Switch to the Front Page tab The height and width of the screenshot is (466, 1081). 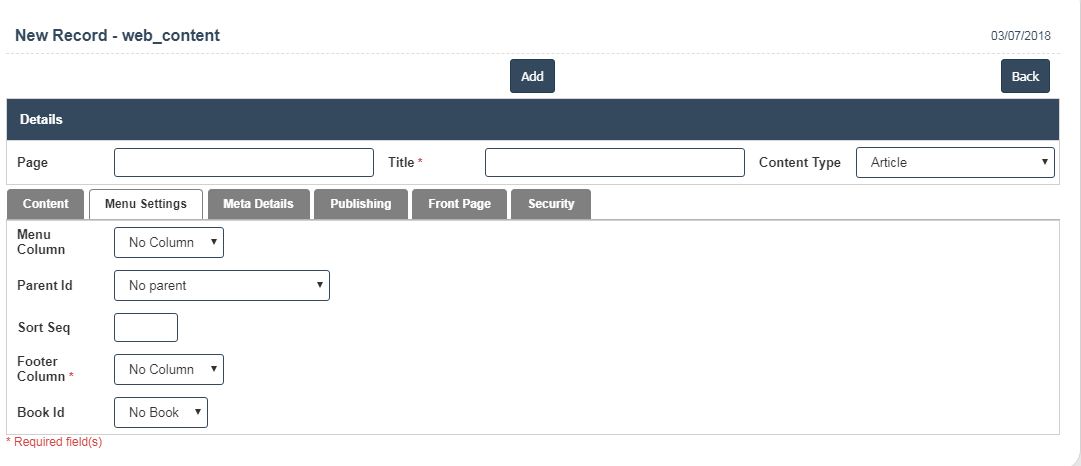click(459, 204)
